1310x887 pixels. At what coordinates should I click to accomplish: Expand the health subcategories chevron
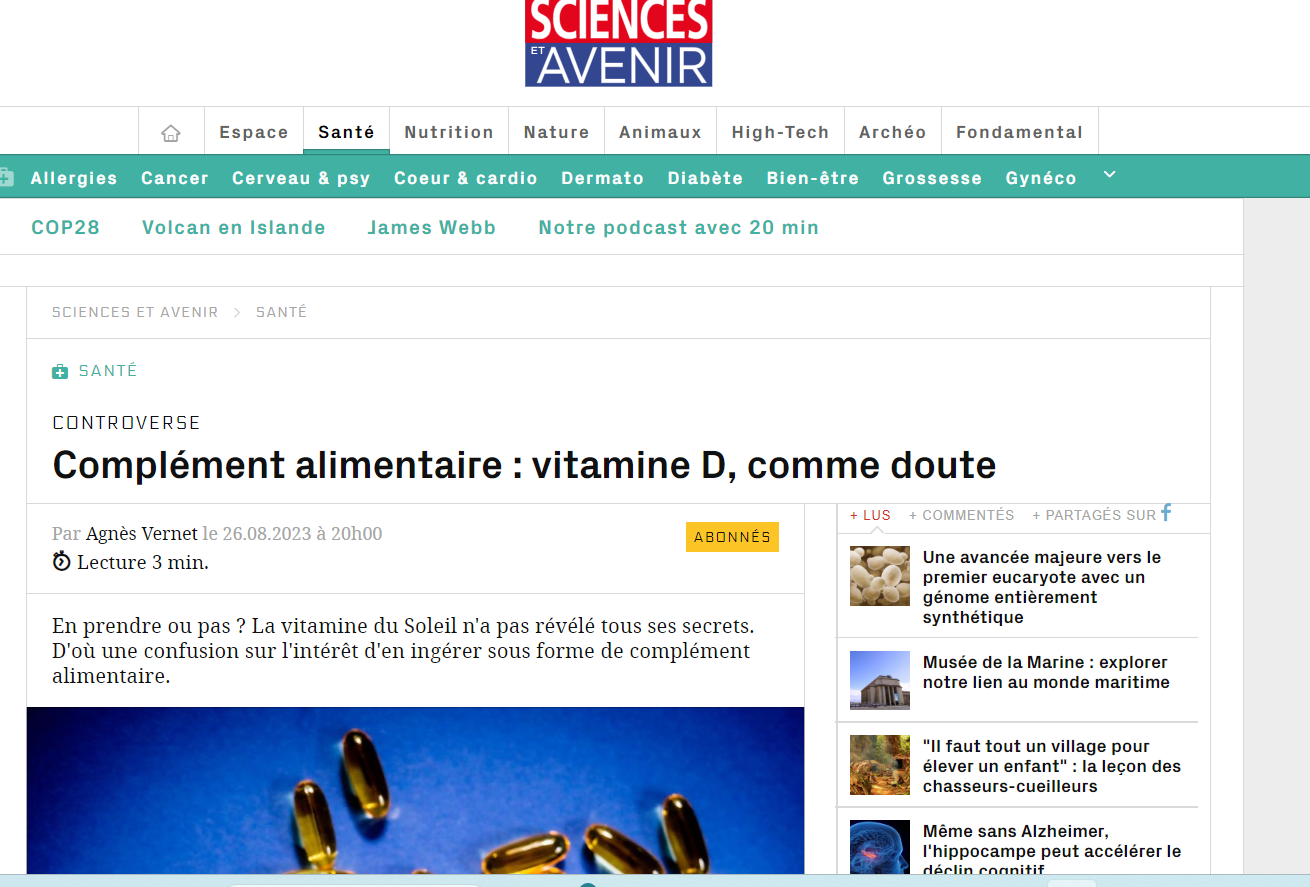(x=1108, y=176)
